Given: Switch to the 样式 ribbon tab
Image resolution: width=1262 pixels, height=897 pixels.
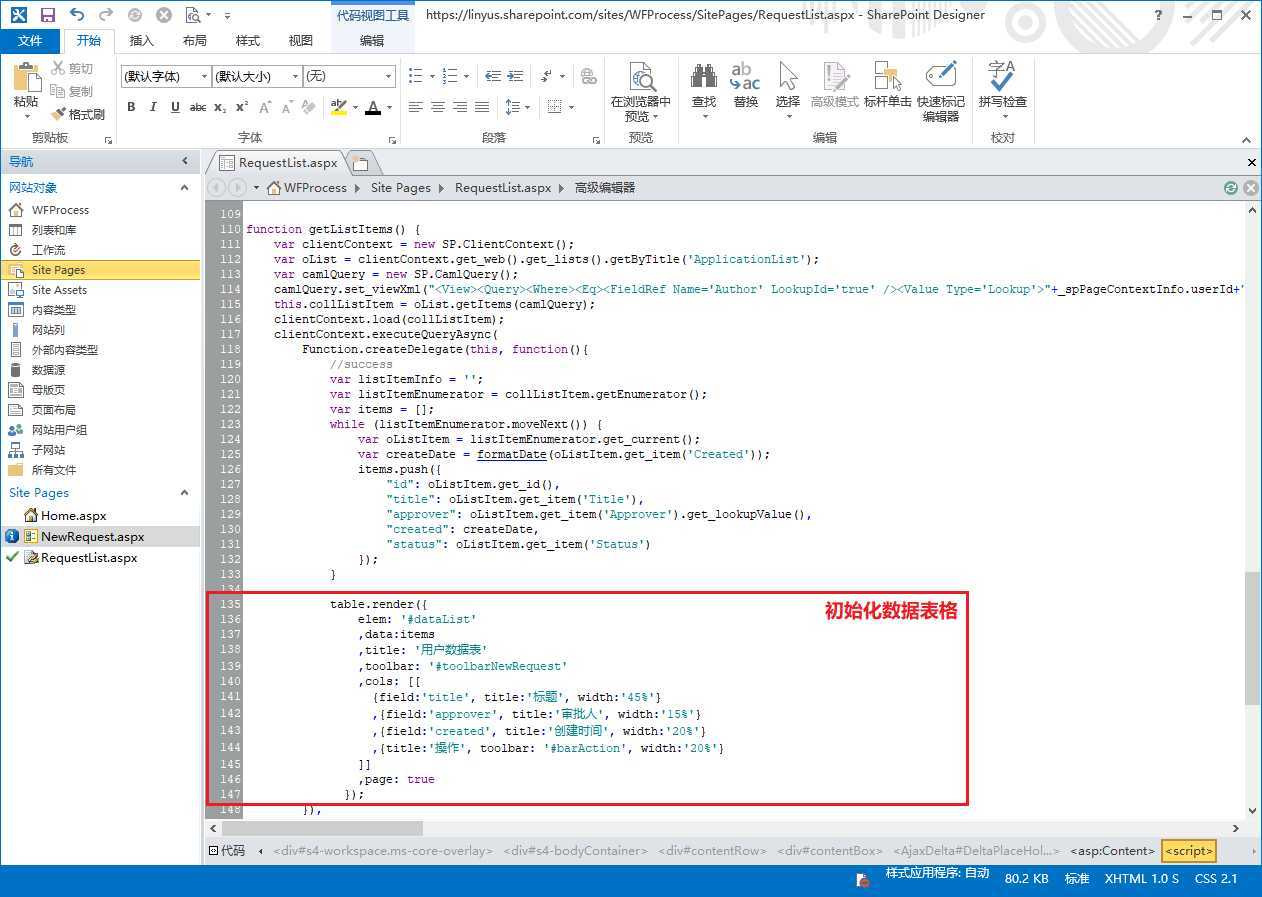Looking at the screenshot, I should [248, 40].
